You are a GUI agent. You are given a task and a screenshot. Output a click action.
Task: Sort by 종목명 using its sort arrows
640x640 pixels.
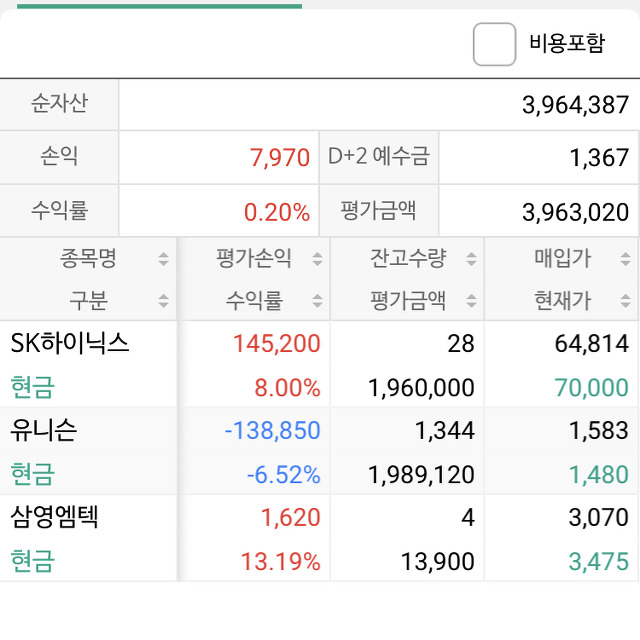163,260
